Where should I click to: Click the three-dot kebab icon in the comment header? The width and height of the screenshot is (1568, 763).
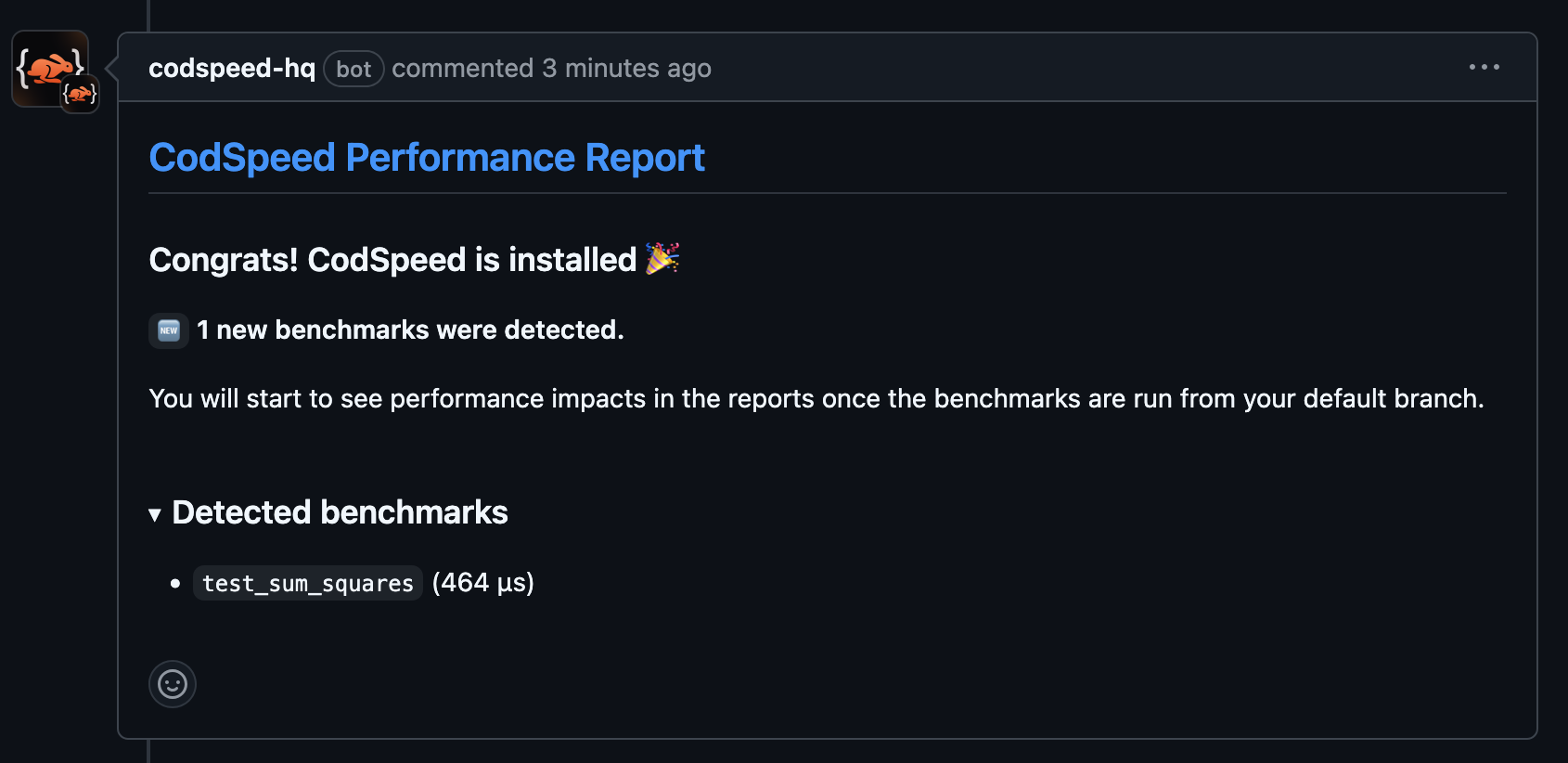pyautogui.click(x=1484, y=67)
